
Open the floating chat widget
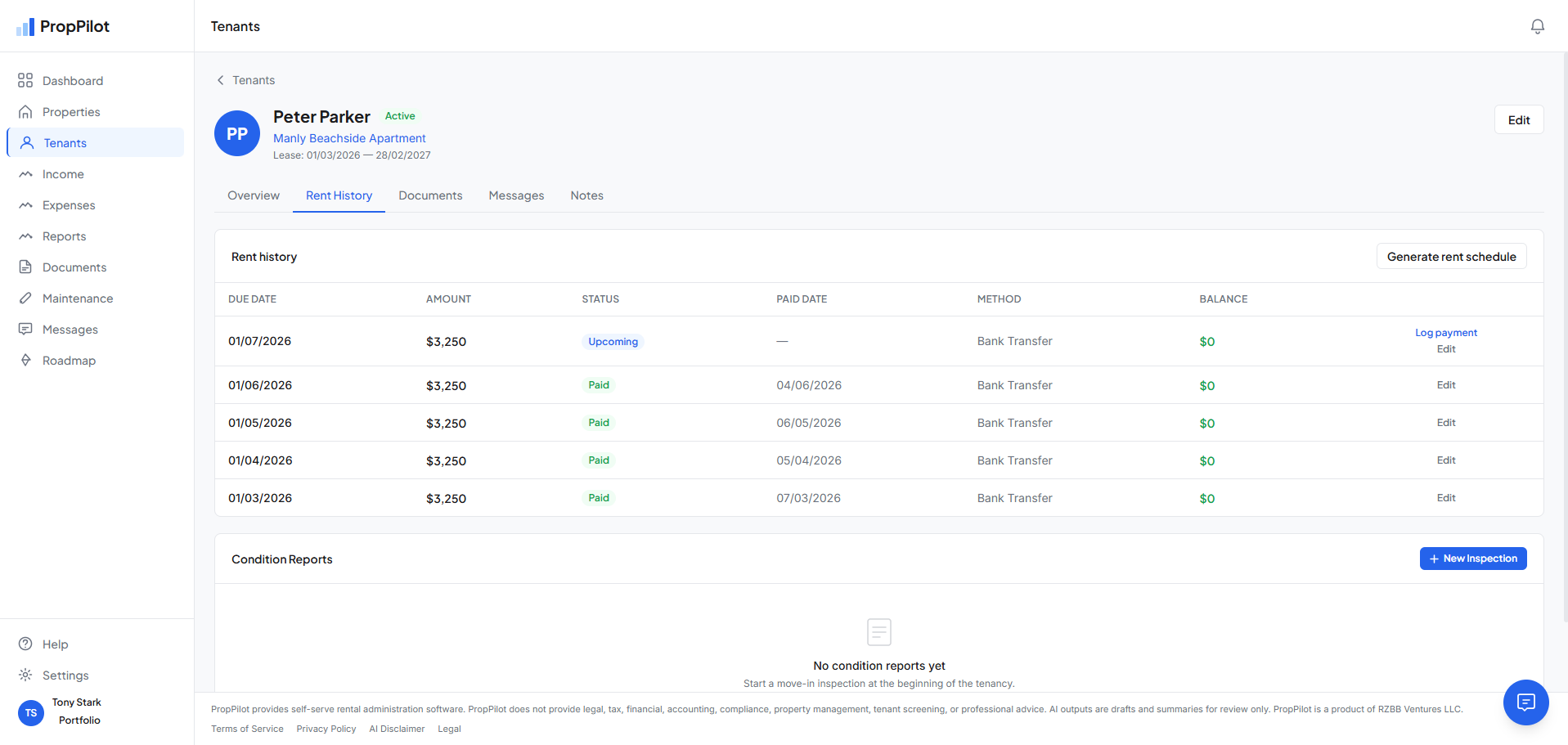pos(1526,702)
